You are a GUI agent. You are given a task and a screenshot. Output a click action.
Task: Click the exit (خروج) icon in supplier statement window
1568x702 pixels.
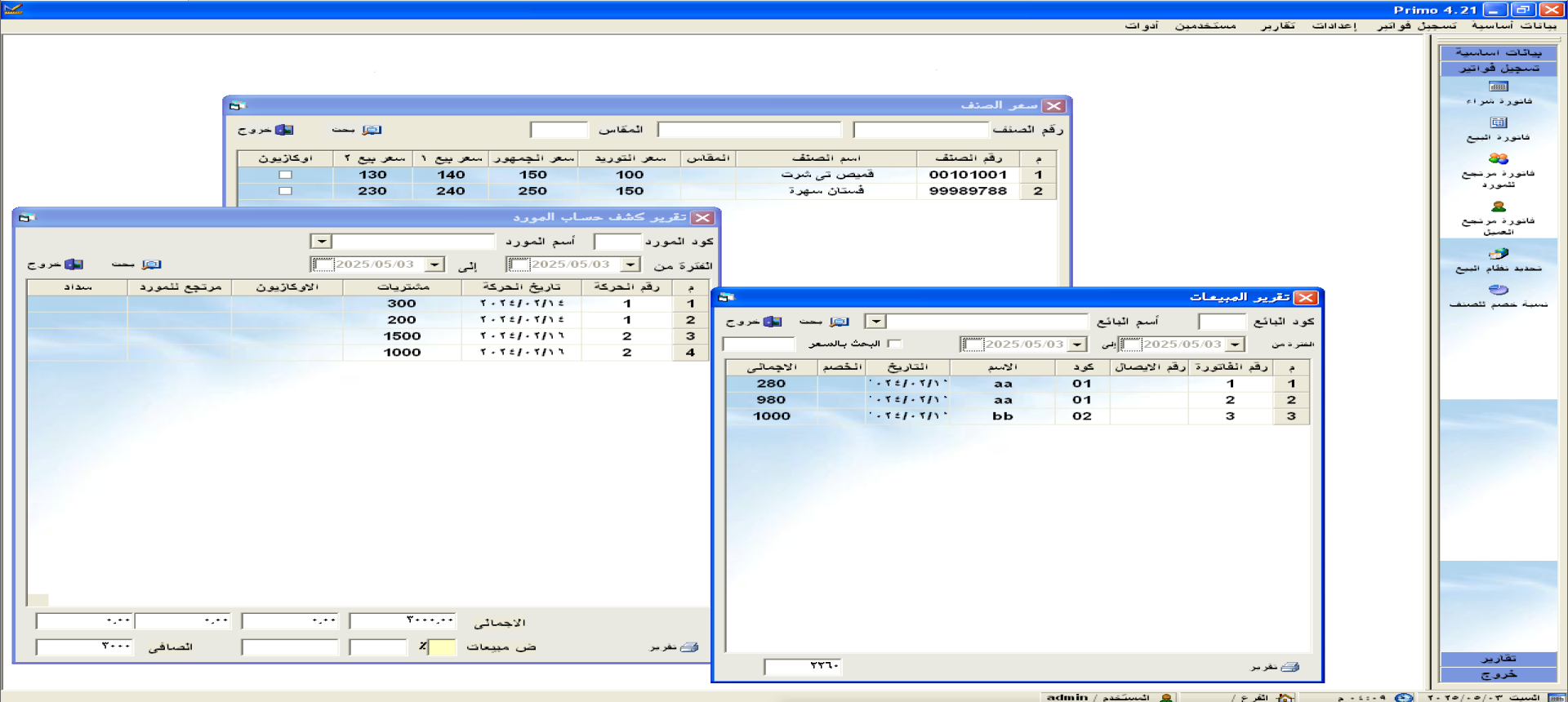click(x=73, y=264)
